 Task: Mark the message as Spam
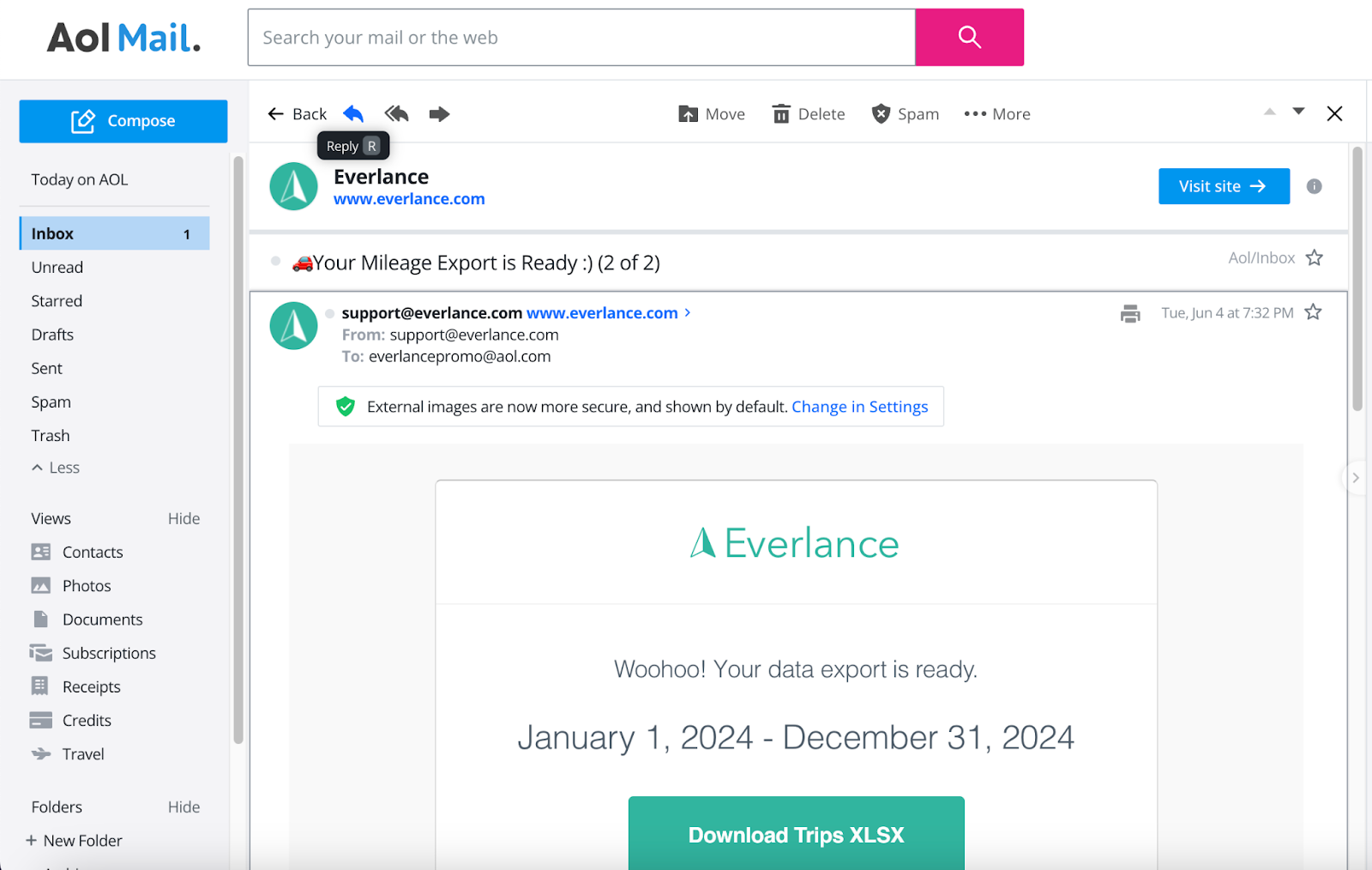point(905,114)
